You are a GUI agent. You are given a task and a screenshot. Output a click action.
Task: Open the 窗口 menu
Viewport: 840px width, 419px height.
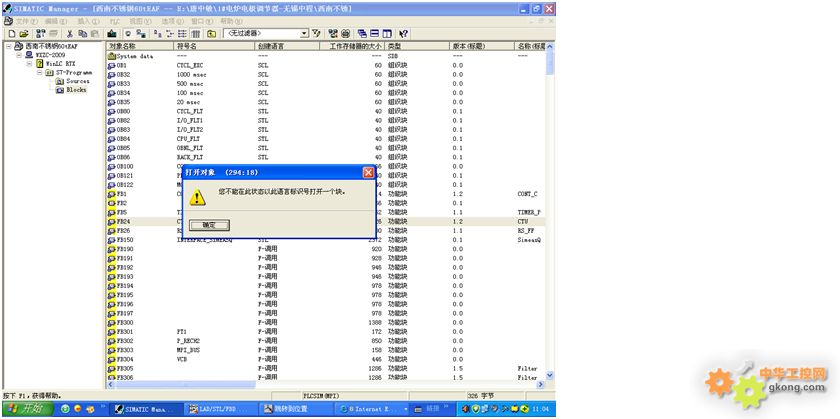[x=201, y=21]
